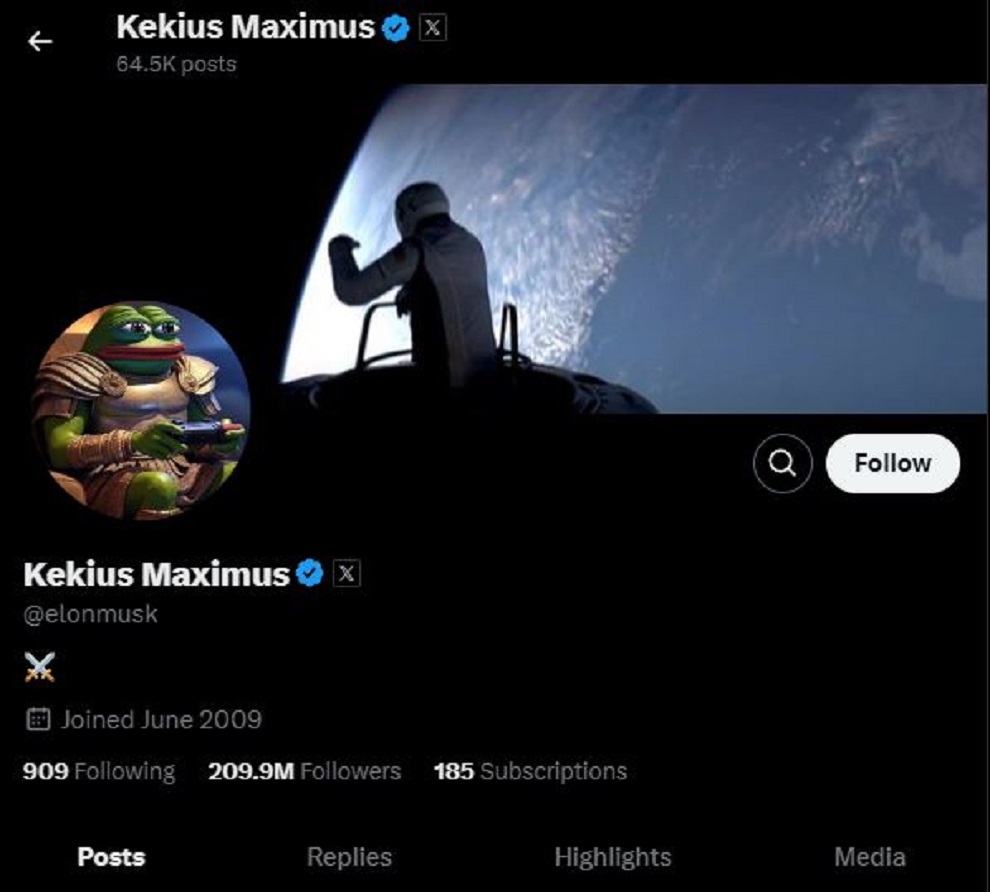
Task: Open X affiliate badge beside profile name
Action: tap(347, 573)
